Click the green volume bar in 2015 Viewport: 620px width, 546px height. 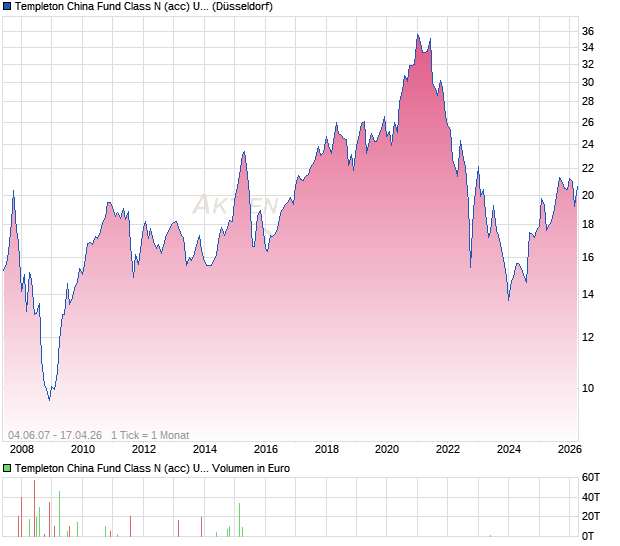239,520
